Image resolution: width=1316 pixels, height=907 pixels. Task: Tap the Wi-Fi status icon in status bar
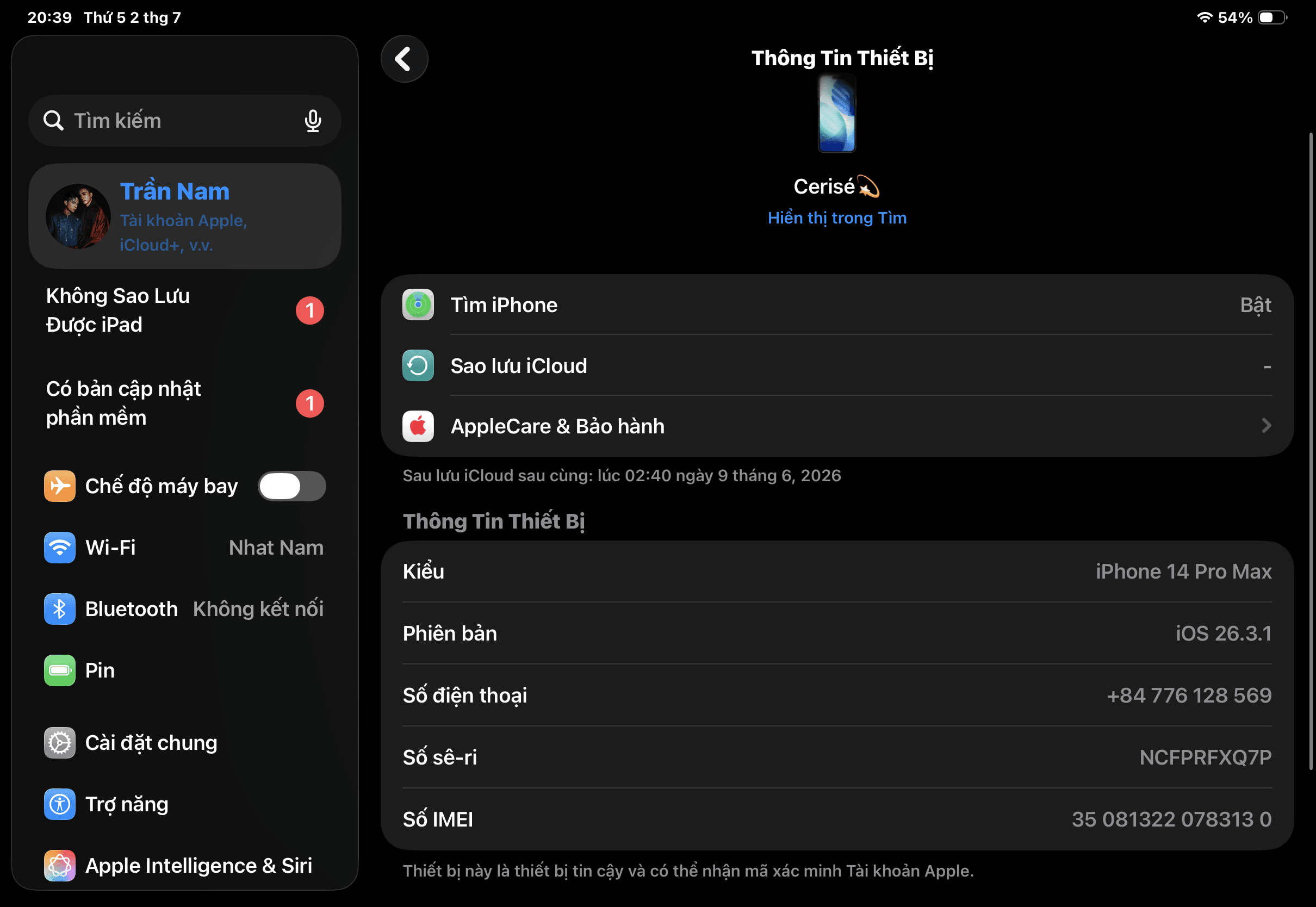pos(1205,17)
